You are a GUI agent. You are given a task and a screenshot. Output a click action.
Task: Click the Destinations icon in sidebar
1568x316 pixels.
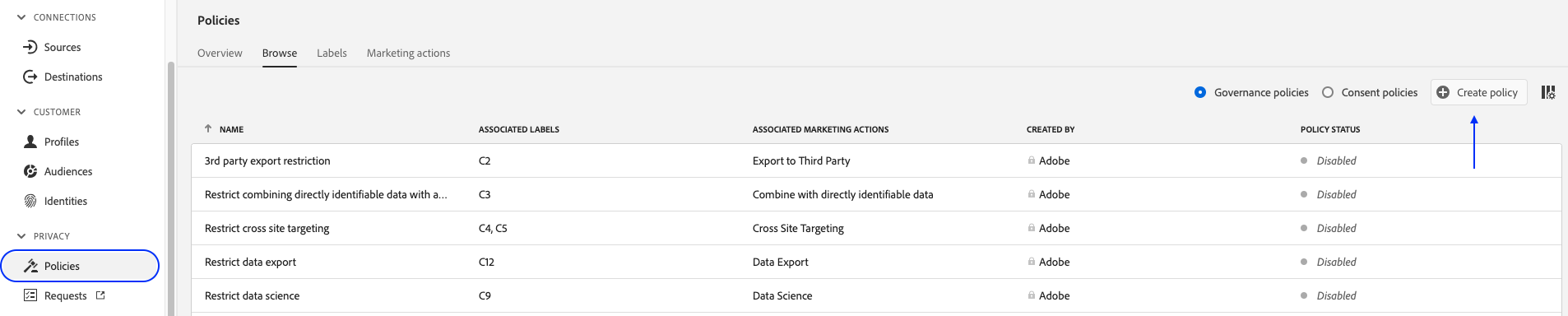30,77
